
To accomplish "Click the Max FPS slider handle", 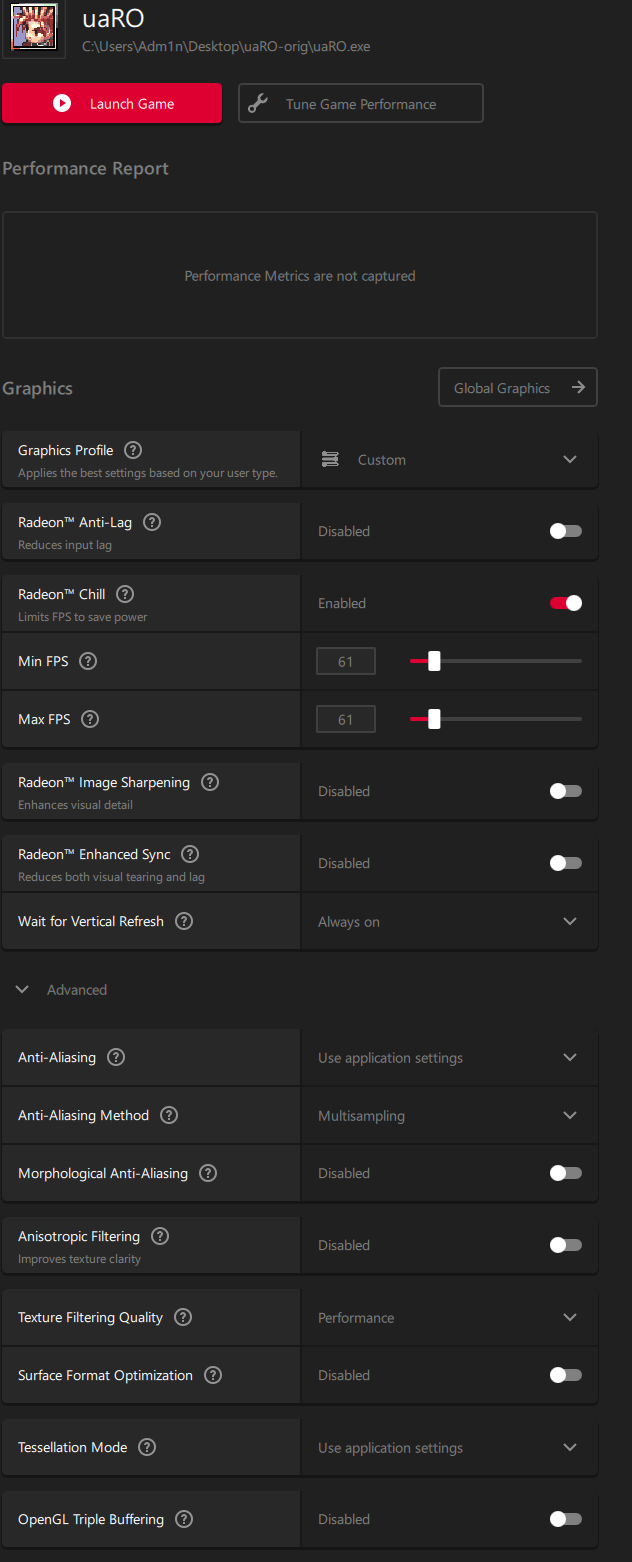I will 434,719.
